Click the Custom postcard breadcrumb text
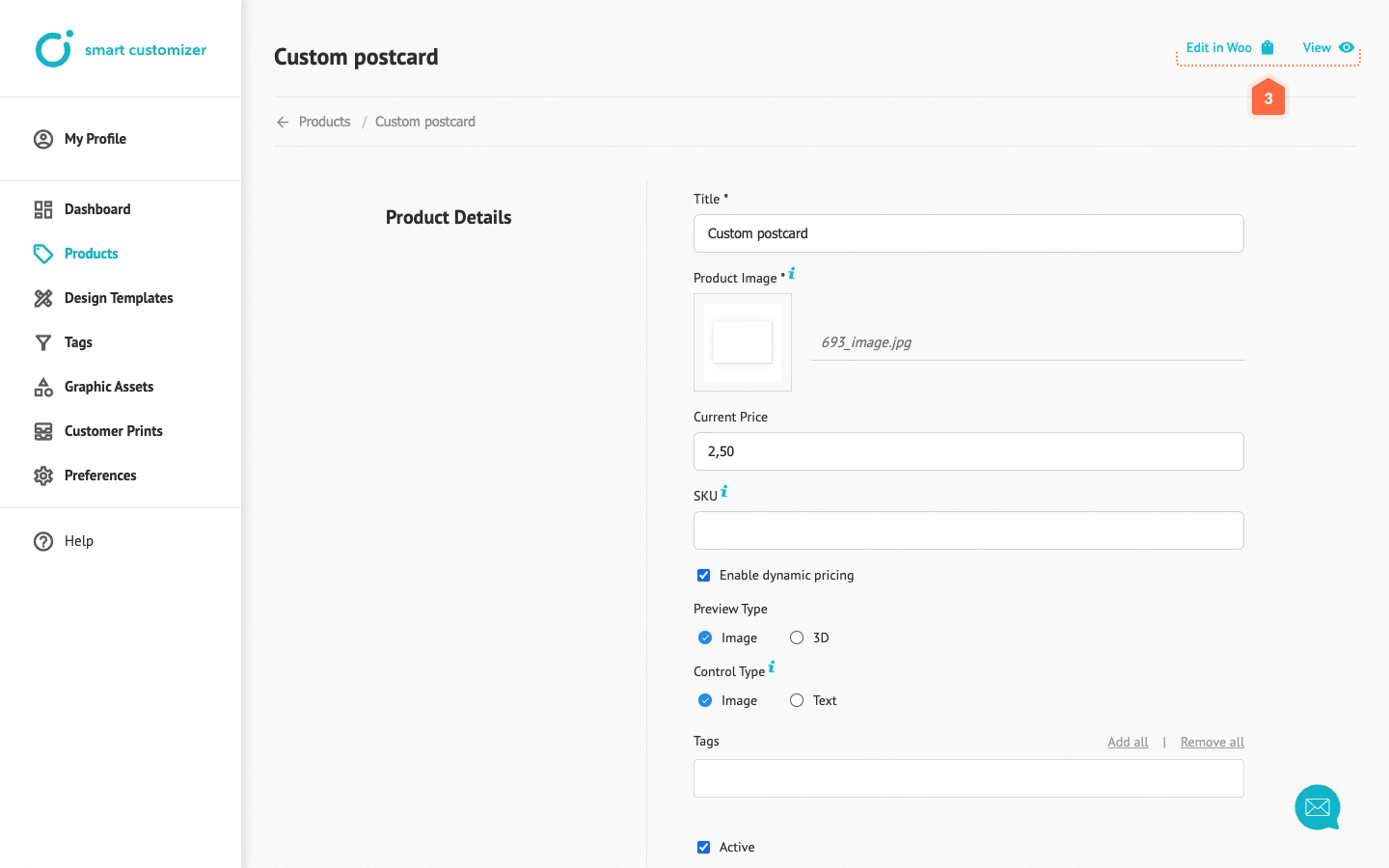 point(425,122)
